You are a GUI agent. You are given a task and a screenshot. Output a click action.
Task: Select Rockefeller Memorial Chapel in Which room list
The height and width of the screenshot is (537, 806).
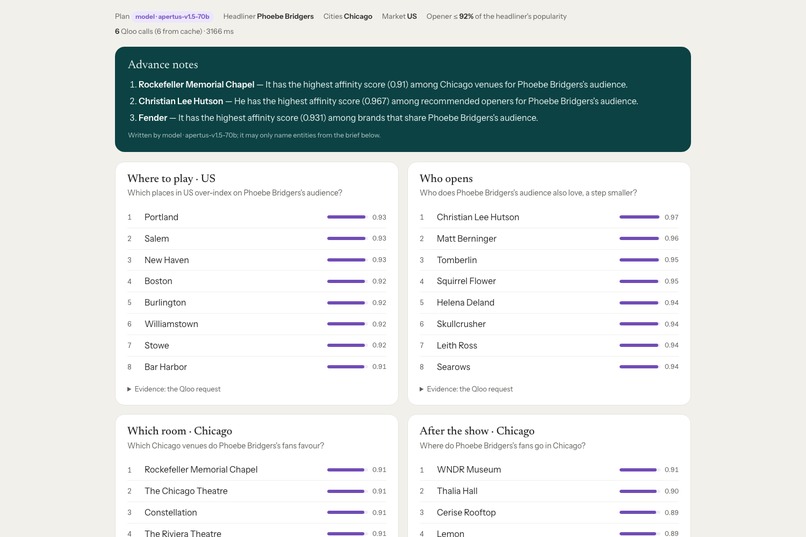pos(257,470)
